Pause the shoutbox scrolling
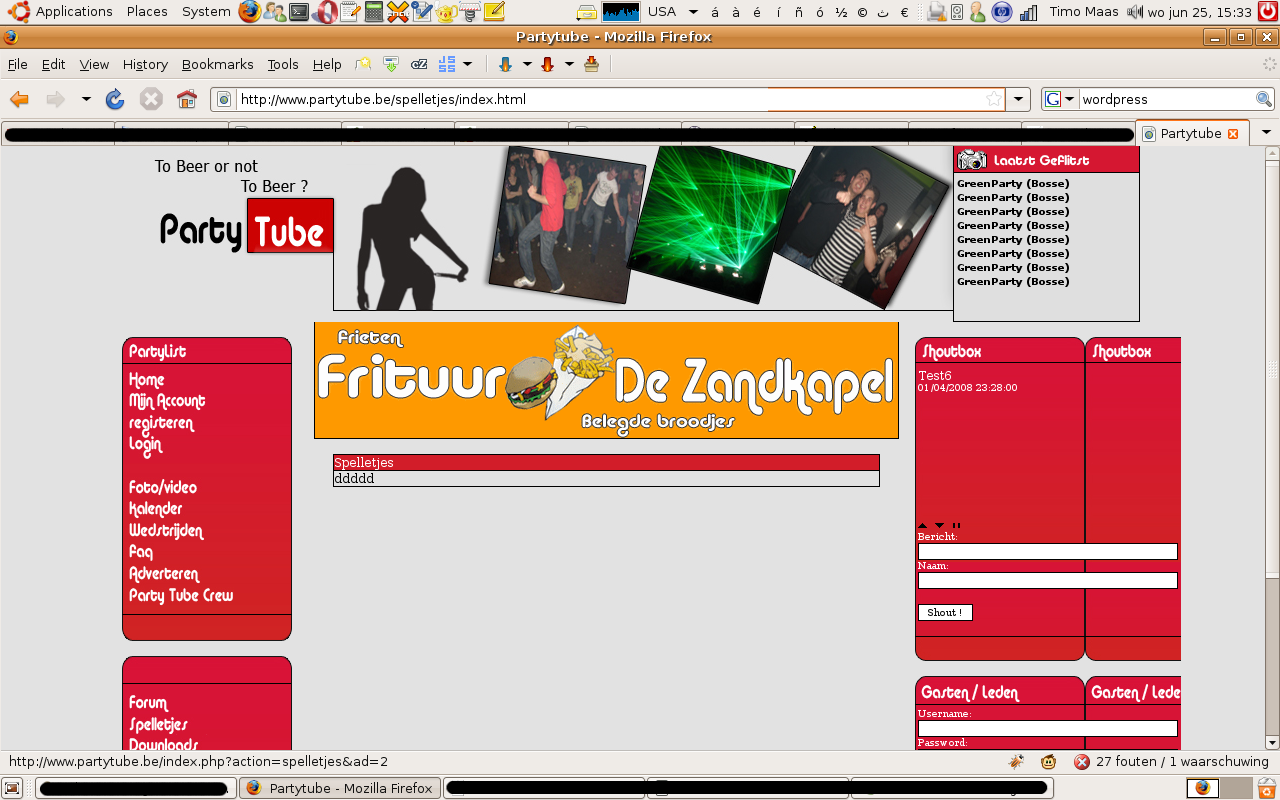Image resolution: width=1280 pixels, height=800 pixels. [x=956, y=525]
